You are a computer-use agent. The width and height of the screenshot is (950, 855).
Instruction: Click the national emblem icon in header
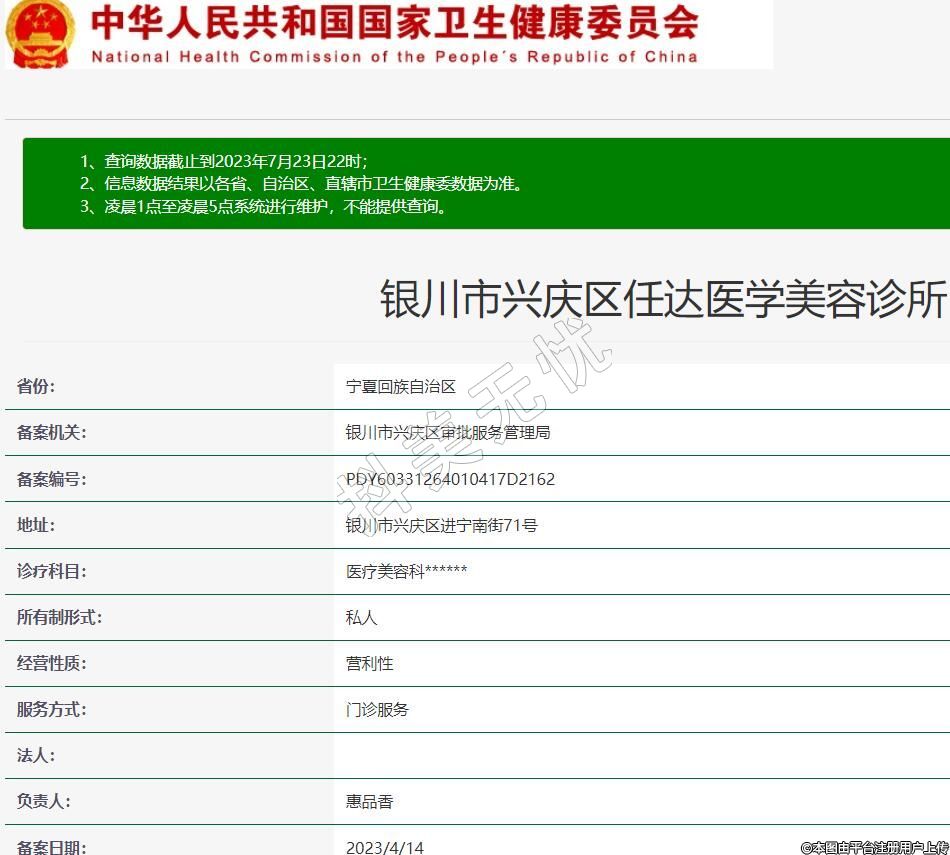40,33
